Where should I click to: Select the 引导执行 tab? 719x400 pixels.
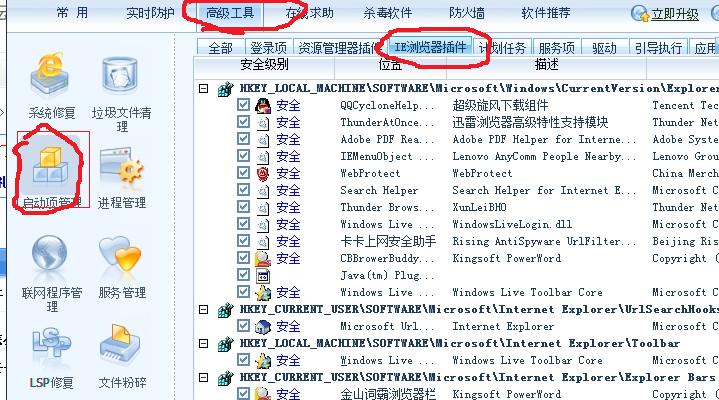658,48
